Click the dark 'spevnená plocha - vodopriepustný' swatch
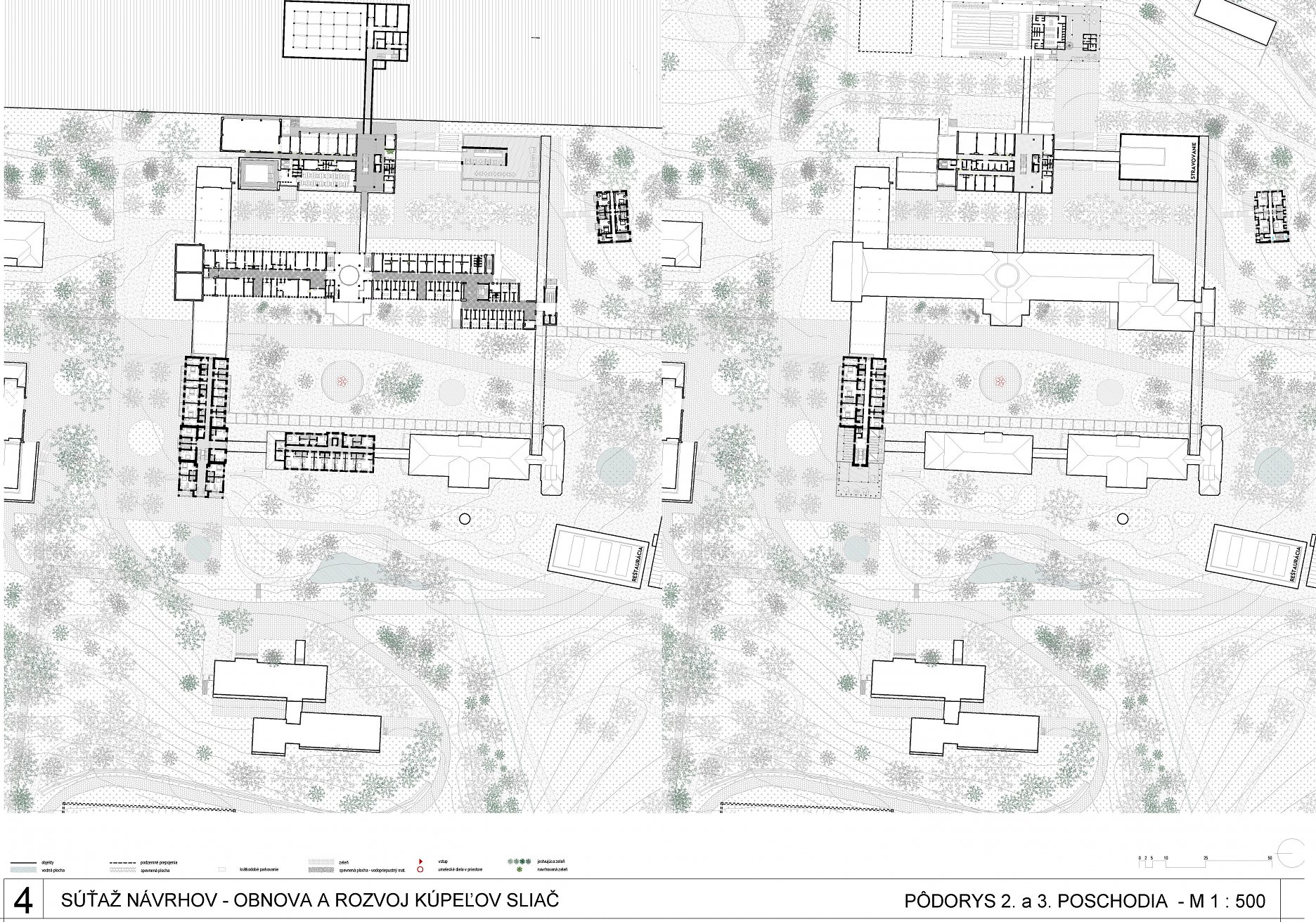The height and width of the screenshot is (922, 1316). coord(322,870)
